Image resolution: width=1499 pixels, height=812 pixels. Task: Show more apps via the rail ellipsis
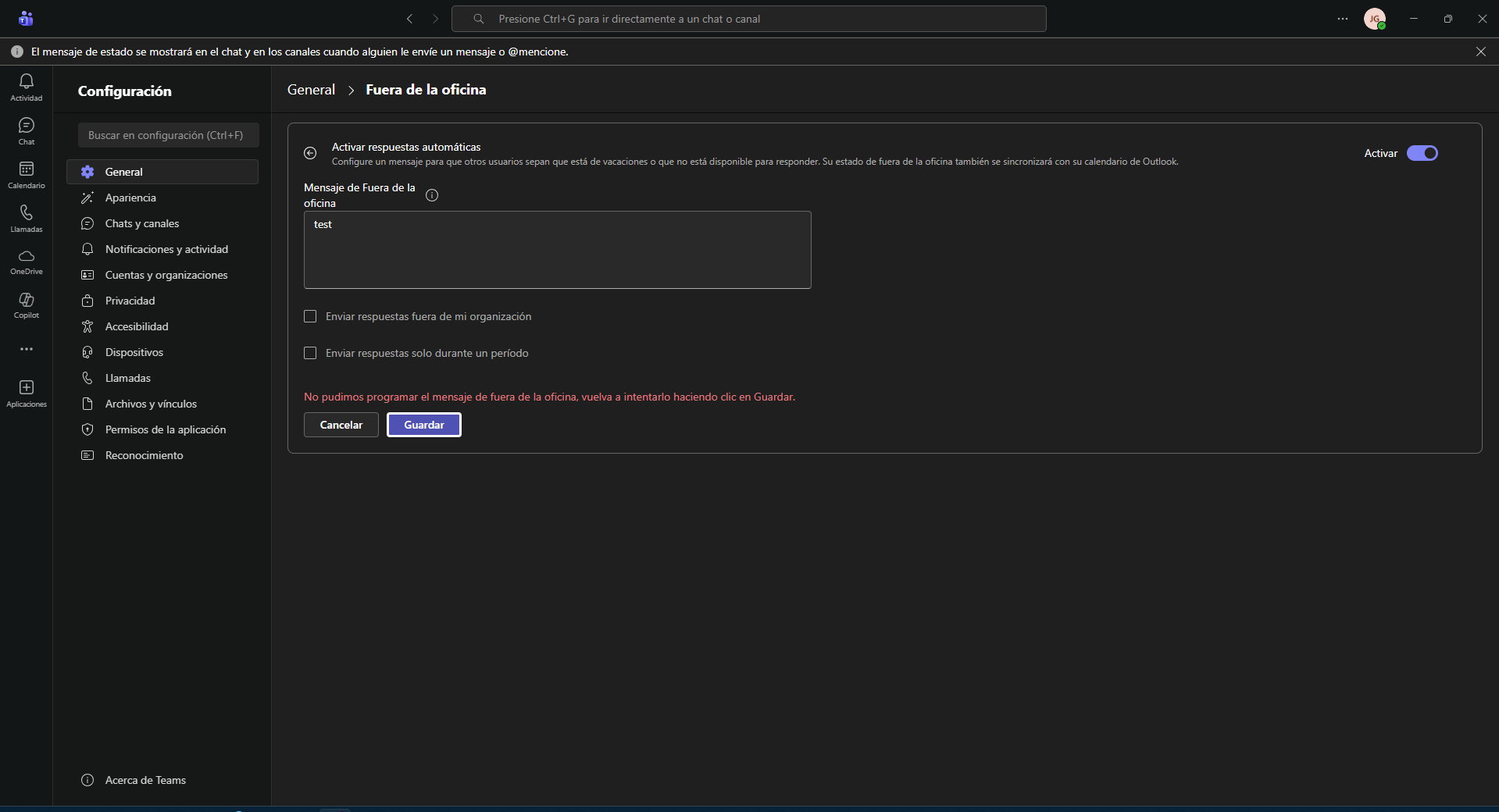coord(27,349)
